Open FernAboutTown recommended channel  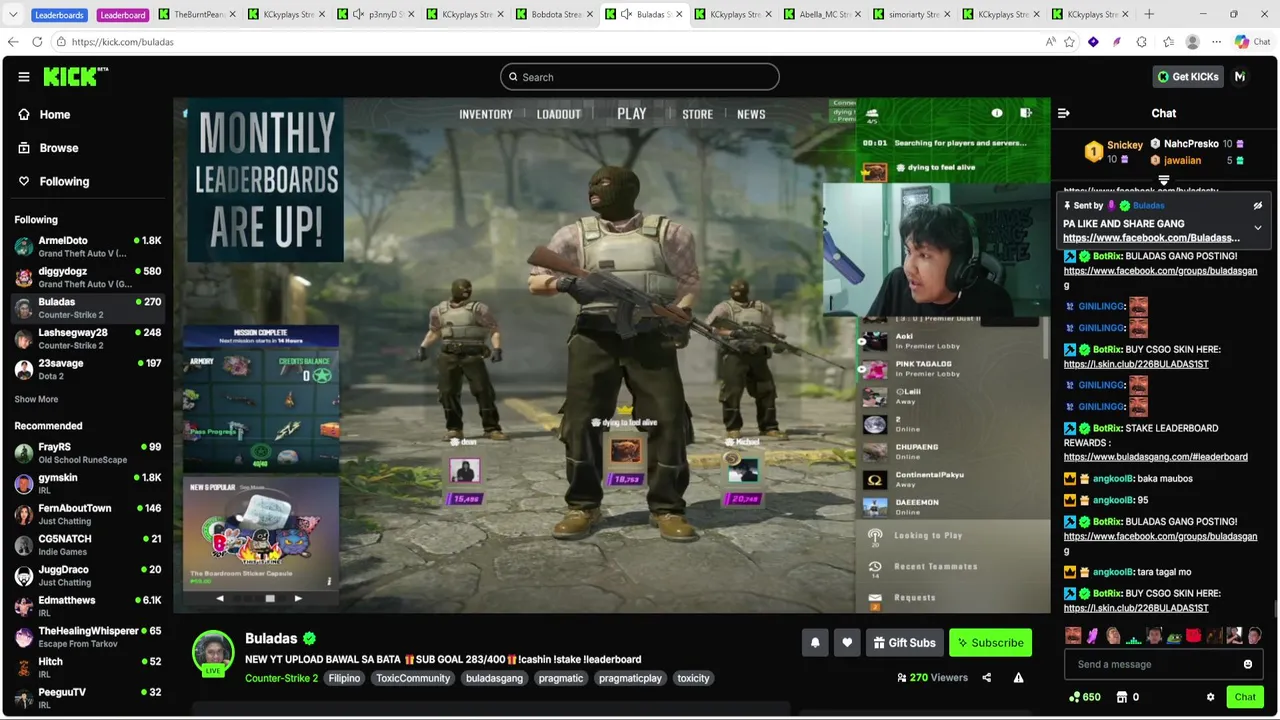click(88, 514)
